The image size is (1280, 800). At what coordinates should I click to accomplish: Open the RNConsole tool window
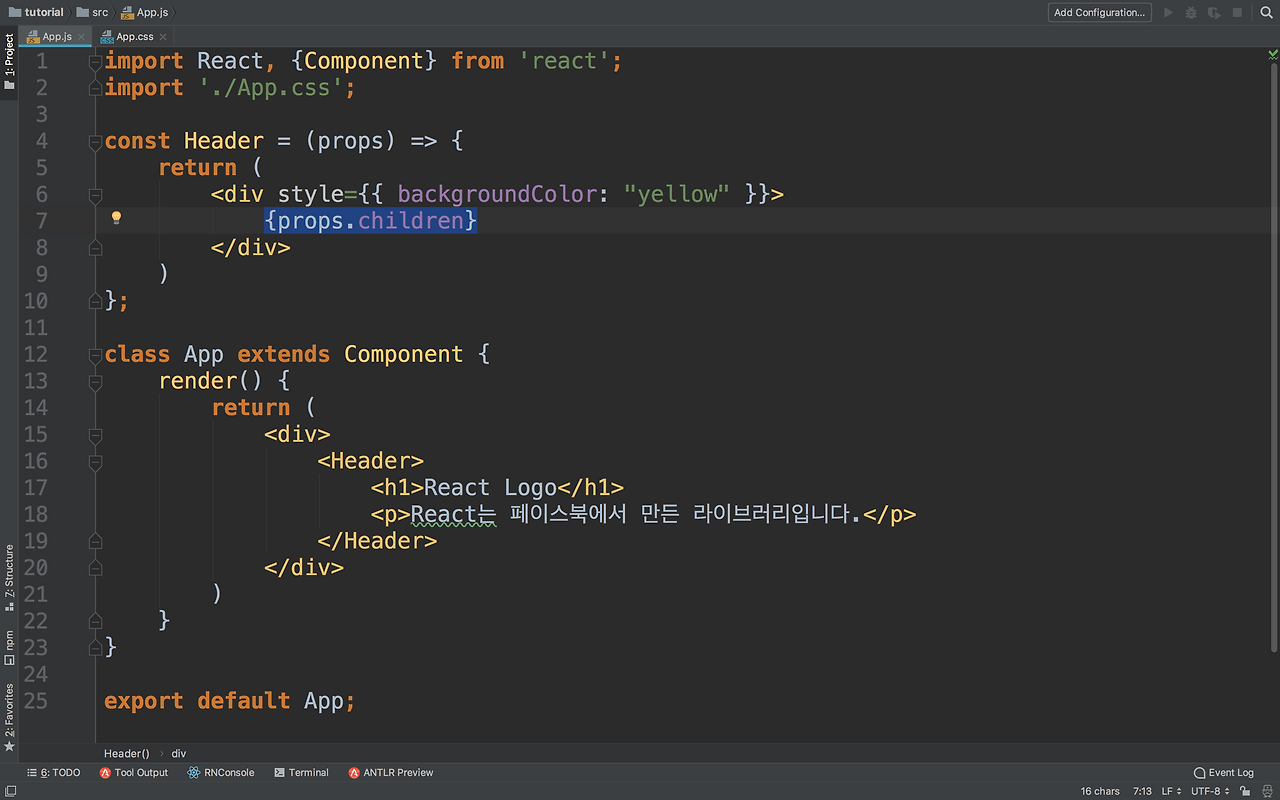point(220,773)
